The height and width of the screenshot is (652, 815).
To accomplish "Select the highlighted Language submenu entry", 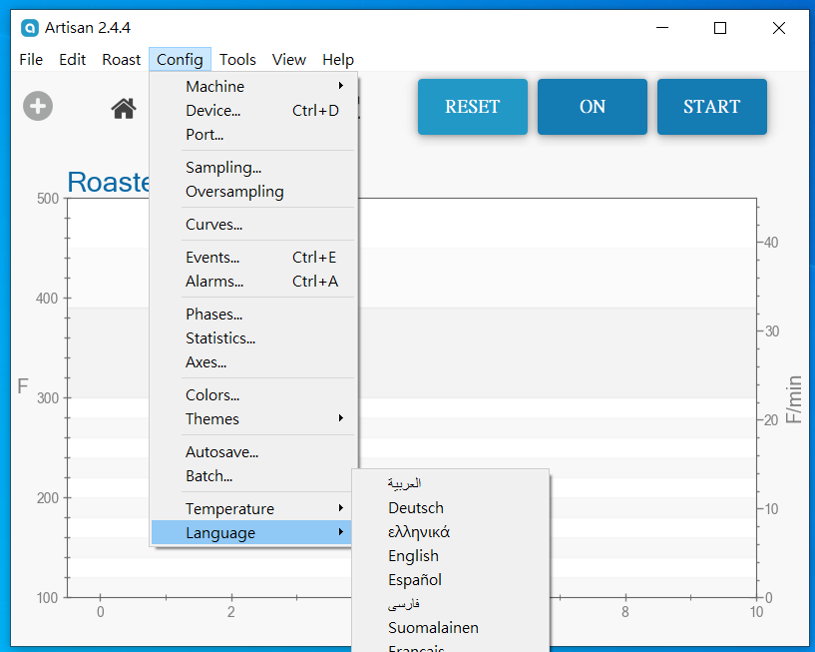I will coord(252,532).
